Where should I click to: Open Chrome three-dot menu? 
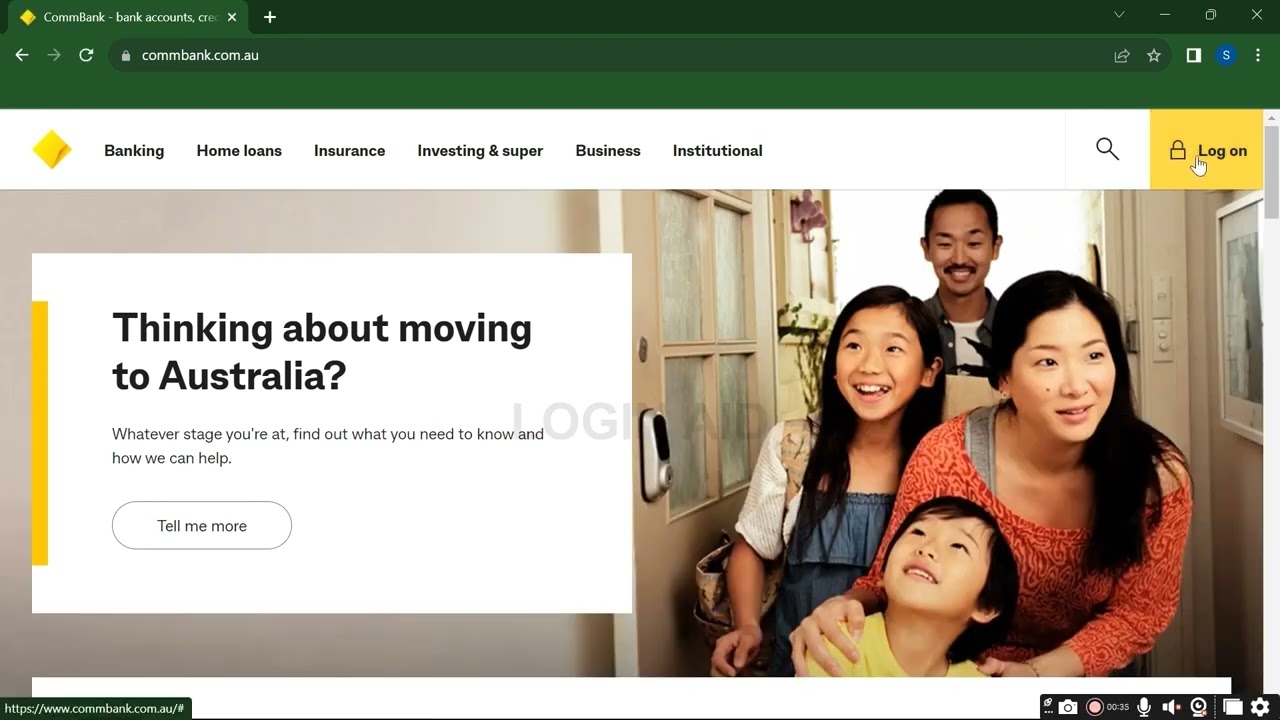coord(1258,56)
